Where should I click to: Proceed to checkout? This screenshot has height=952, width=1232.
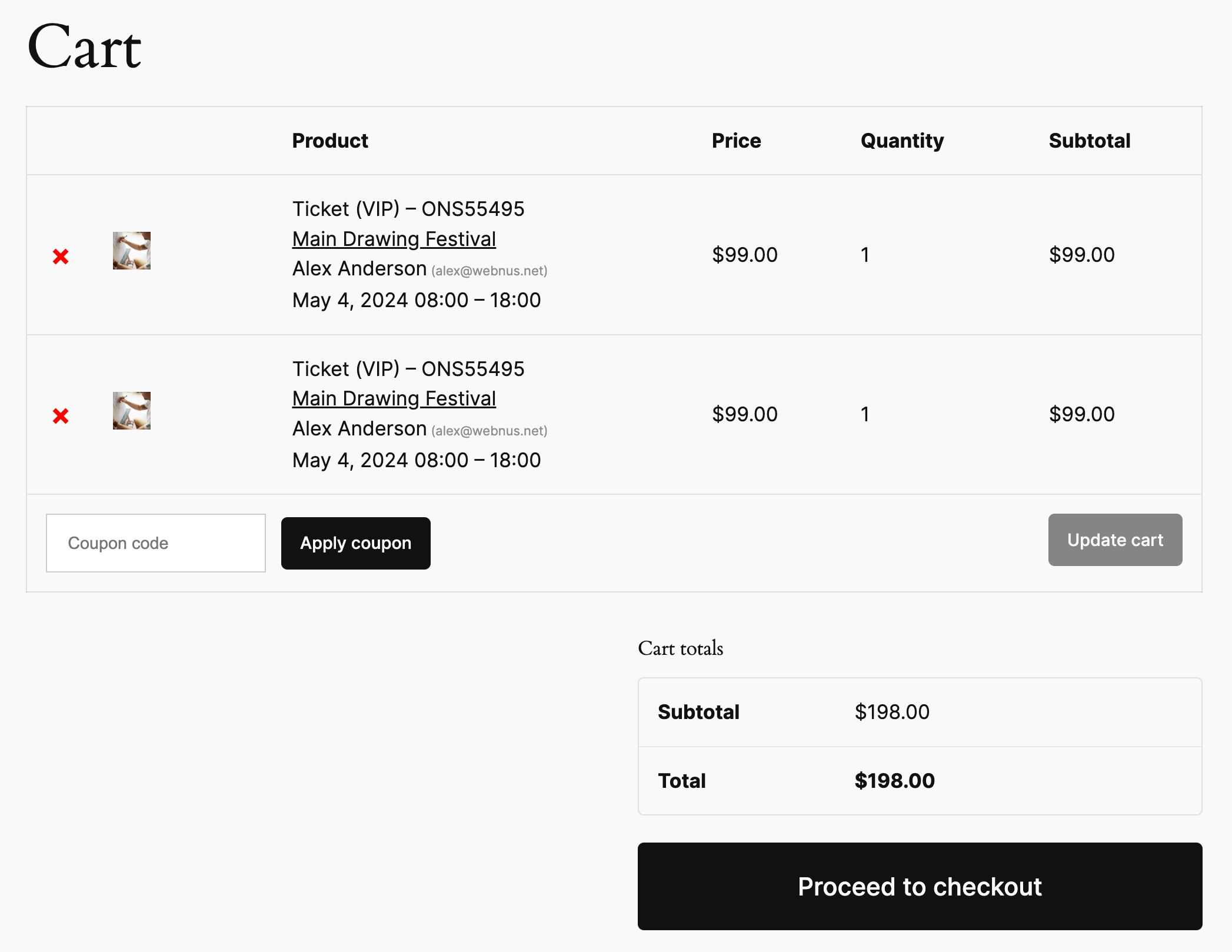pos(920,886)
